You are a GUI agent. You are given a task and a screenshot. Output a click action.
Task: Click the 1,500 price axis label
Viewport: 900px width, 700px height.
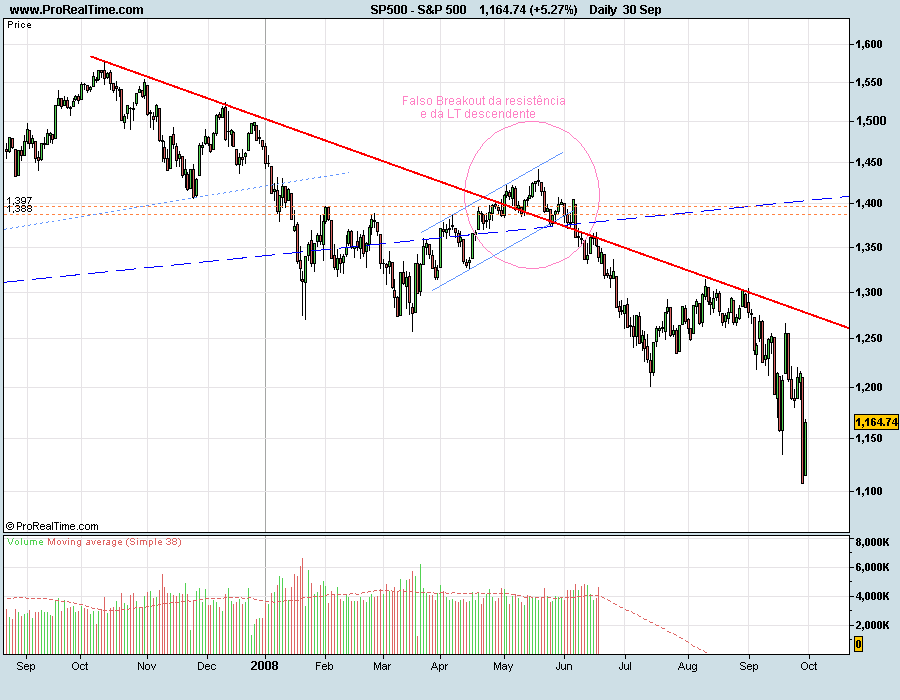(x=870, y=121)
